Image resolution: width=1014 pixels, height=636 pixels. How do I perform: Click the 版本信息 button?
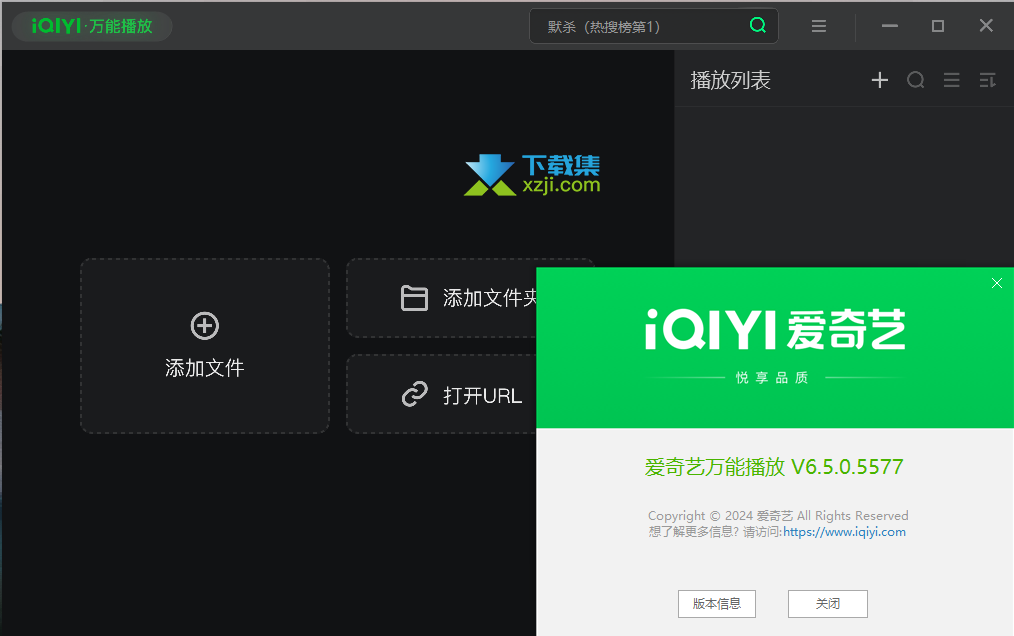click(x=717, y=604)
